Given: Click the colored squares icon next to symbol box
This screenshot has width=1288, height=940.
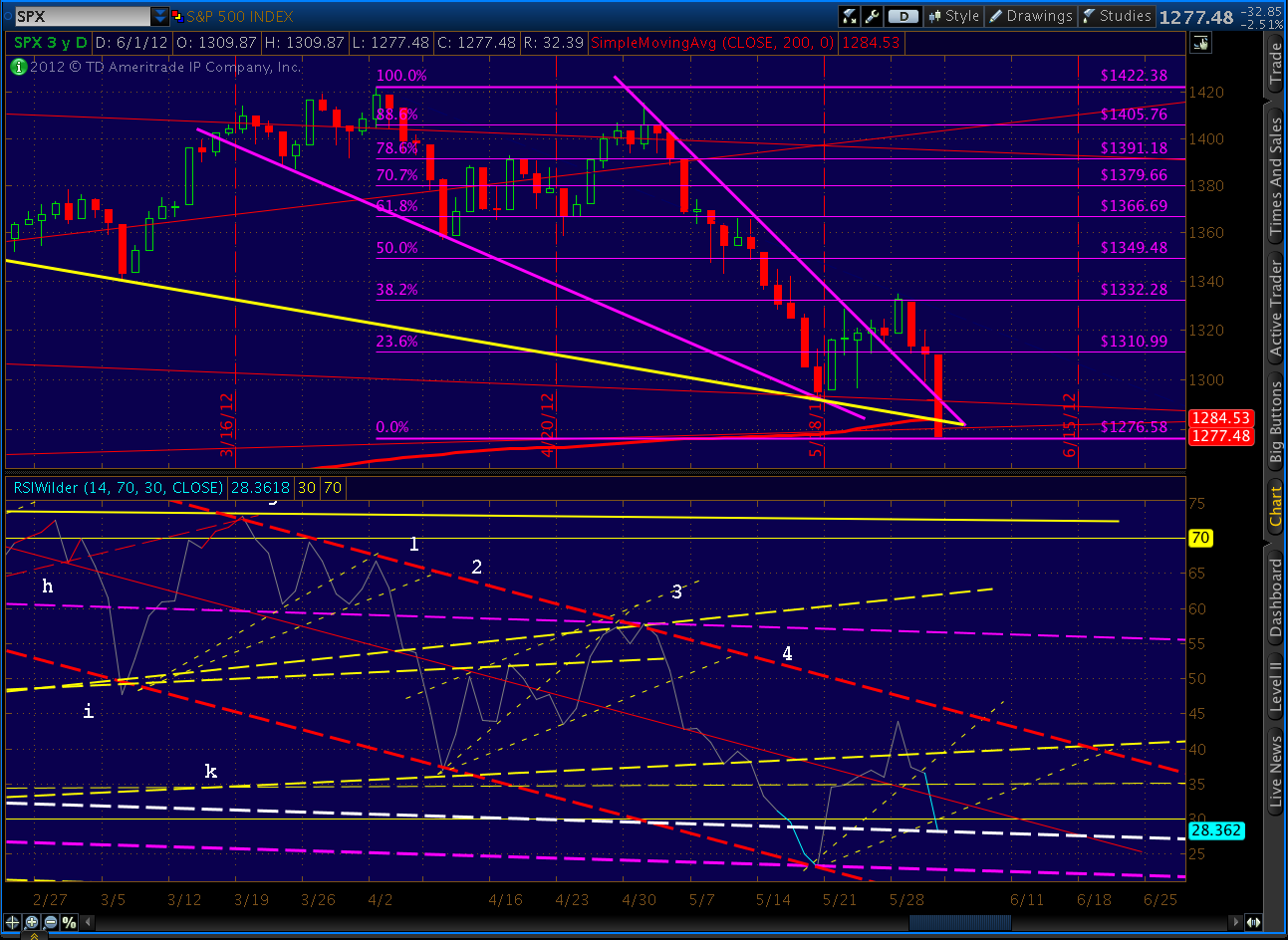Looking at the screenshot, I should pyautogui.click(x=178, y=16).
